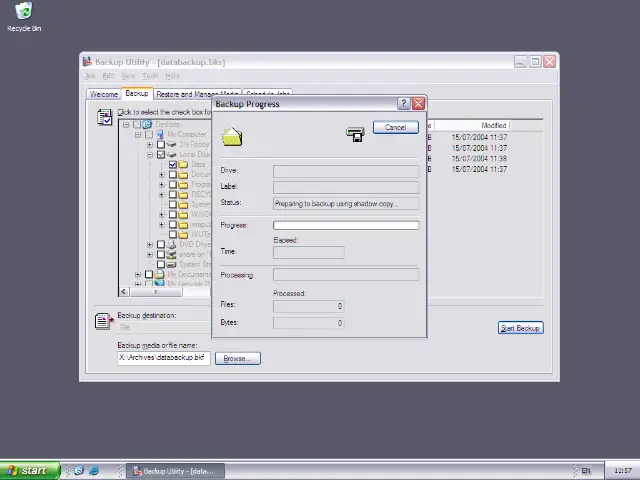Click the backup progress bar
640x480 pixels.
point(346,225)
